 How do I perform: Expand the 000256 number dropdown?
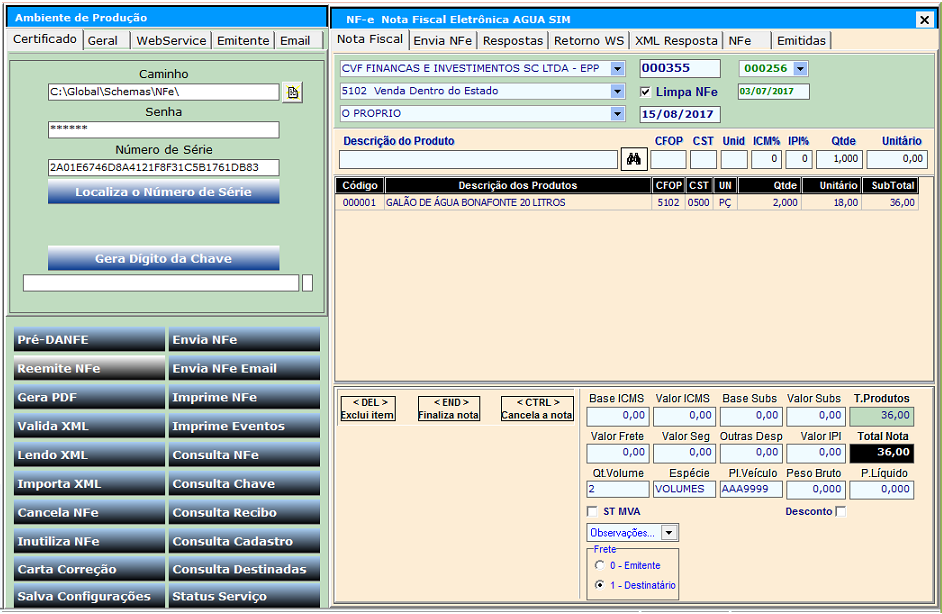pos(800,68)
